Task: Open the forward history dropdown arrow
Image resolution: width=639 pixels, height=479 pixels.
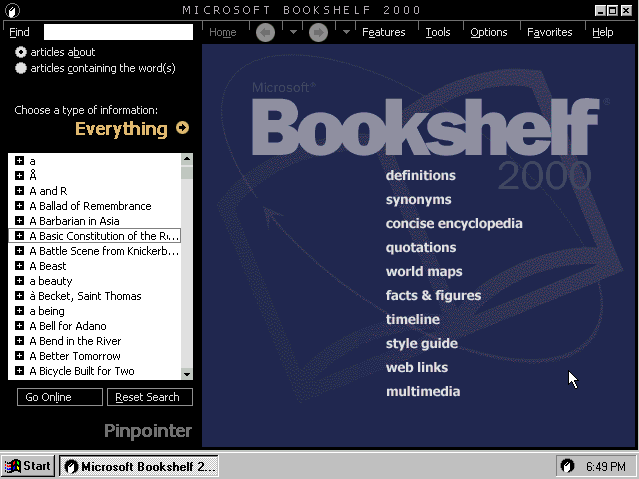Action: 345,32
